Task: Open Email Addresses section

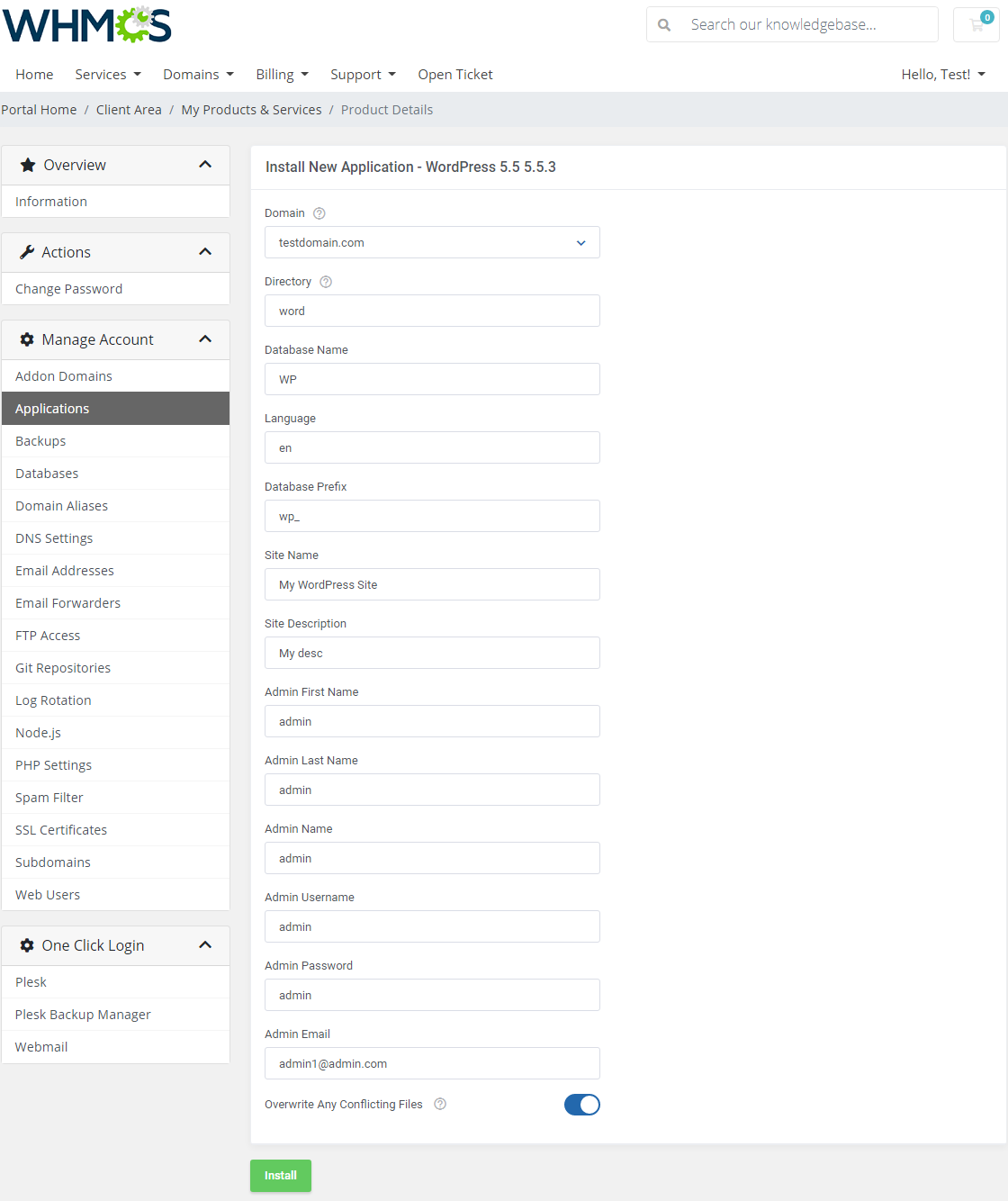Action: coord(115,571)
